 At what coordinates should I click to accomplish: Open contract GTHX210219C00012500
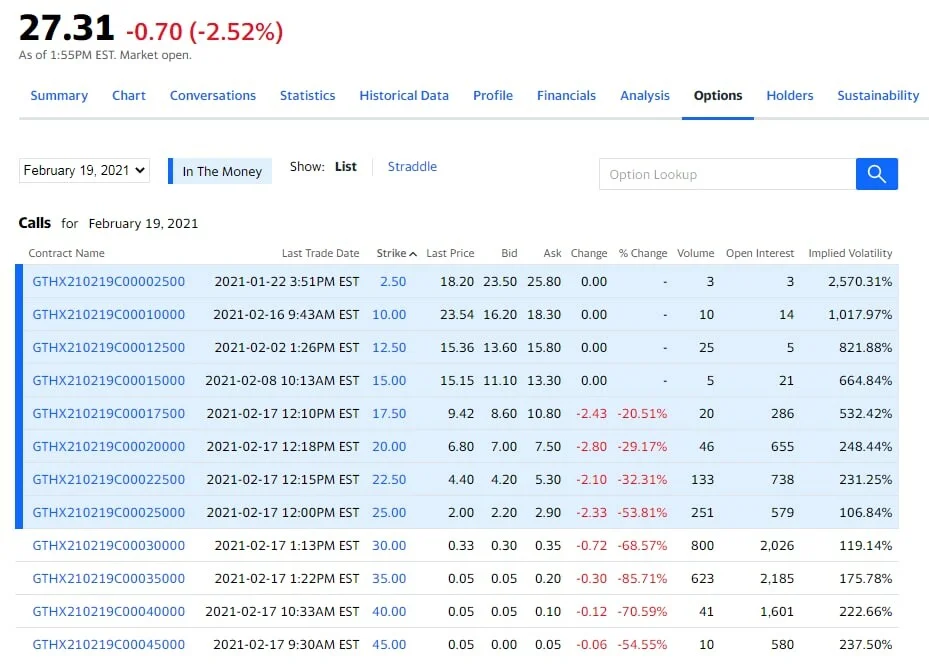point(108,348)
